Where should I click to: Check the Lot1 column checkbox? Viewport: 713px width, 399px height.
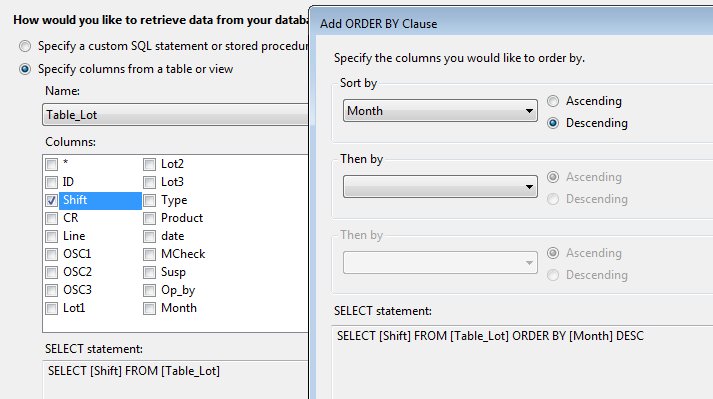click(51, 308)
